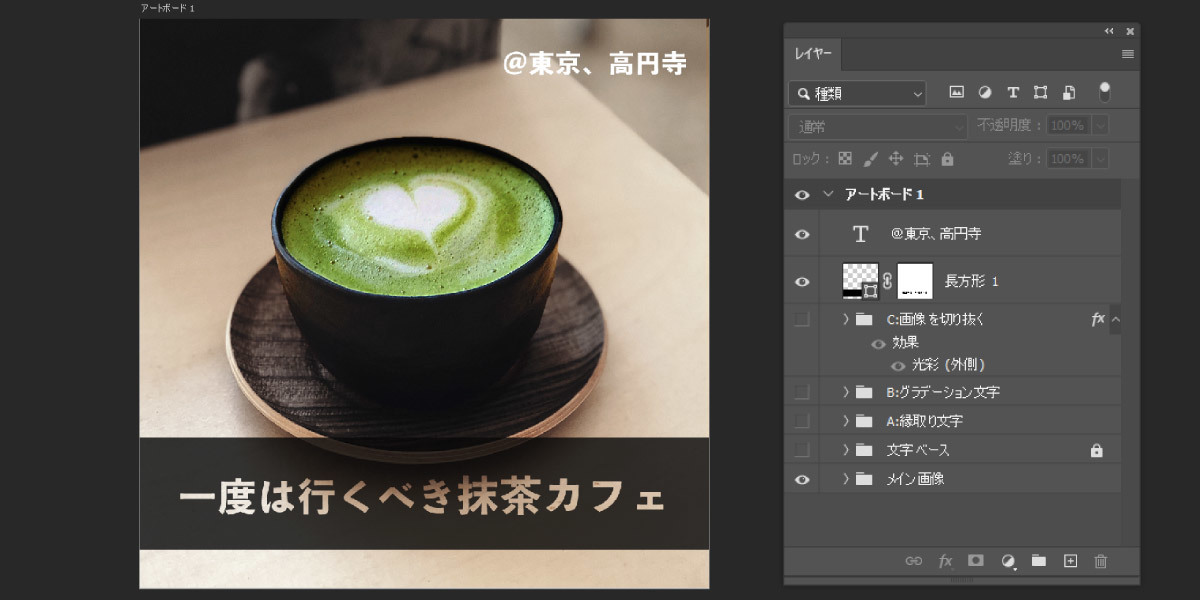This screenshot has width=1200, height=600.
Task: Hide the 長方形 1 layer
Action: coord(802,282)
